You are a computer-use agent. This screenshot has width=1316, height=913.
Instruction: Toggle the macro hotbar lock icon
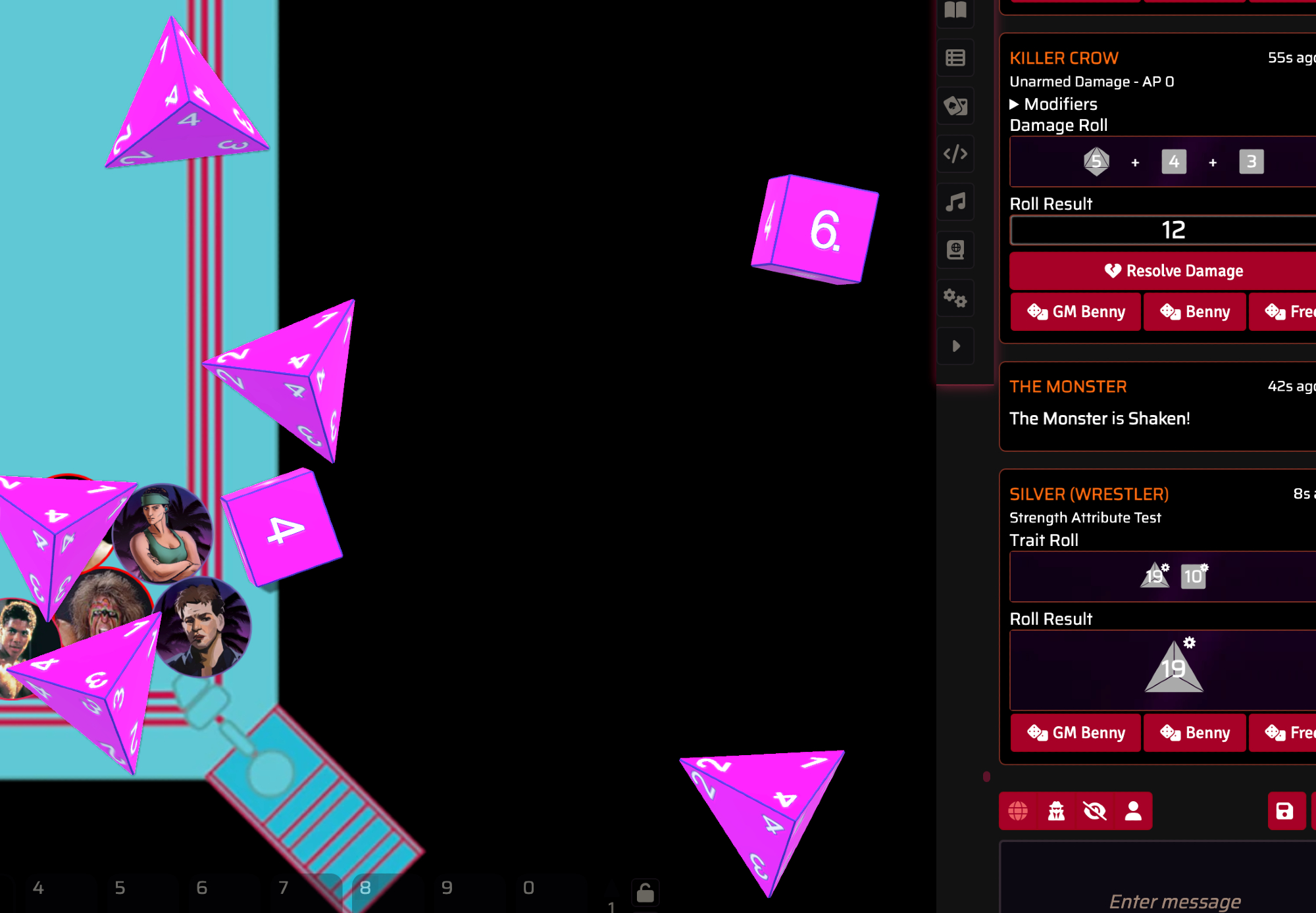(645, 893)
